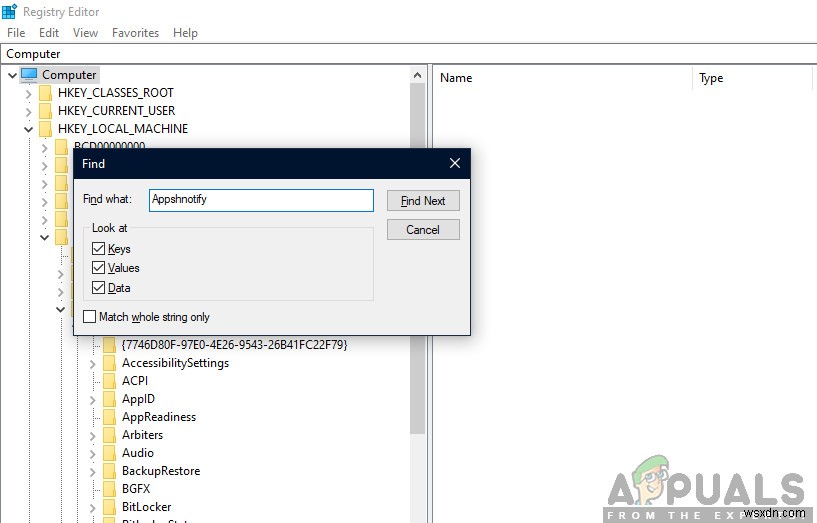Click the {7746D80F-97E0...} folder icon

tap(109, 345)
